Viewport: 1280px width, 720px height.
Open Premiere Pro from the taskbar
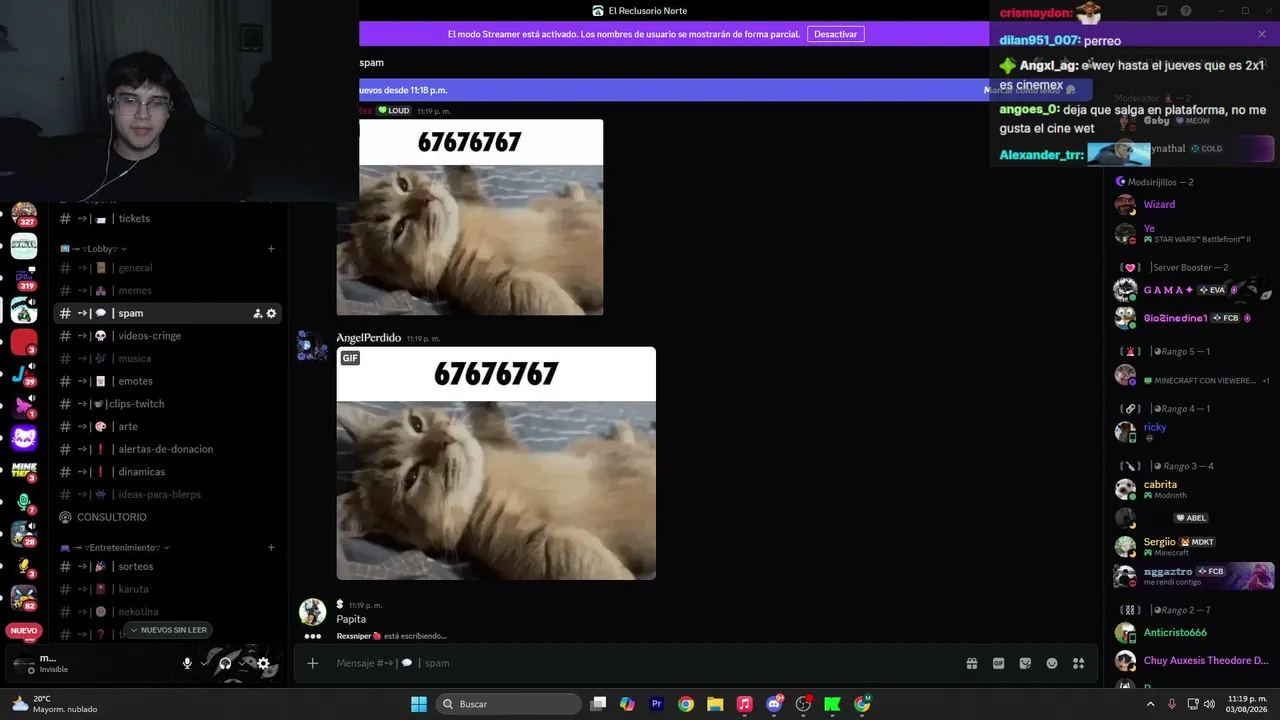click(657, 704)
